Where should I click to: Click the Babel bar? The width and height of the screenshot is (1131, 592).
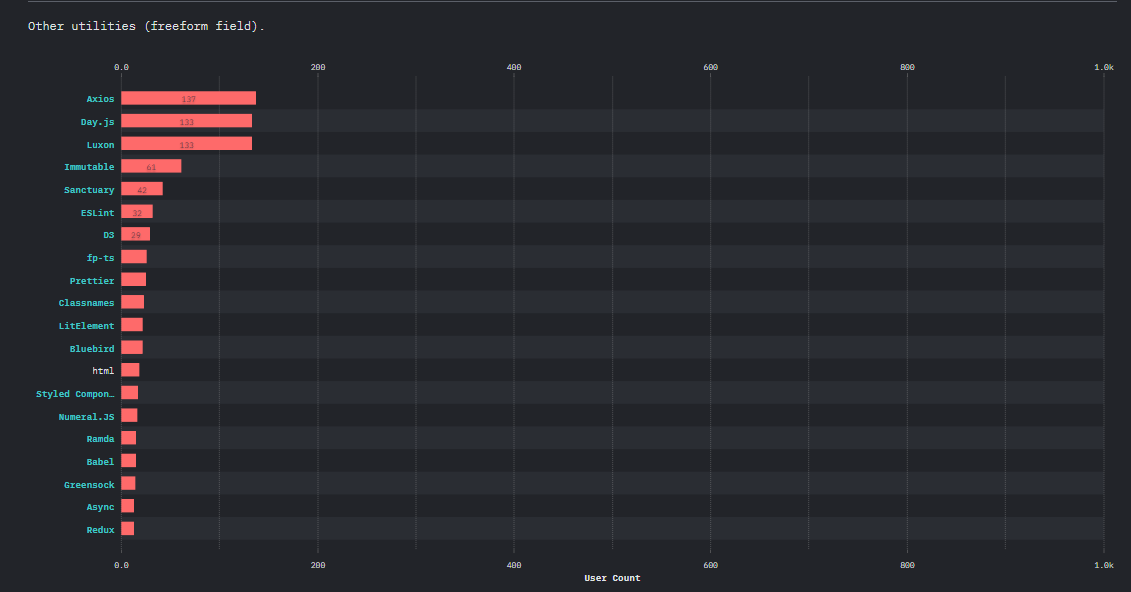128,461
